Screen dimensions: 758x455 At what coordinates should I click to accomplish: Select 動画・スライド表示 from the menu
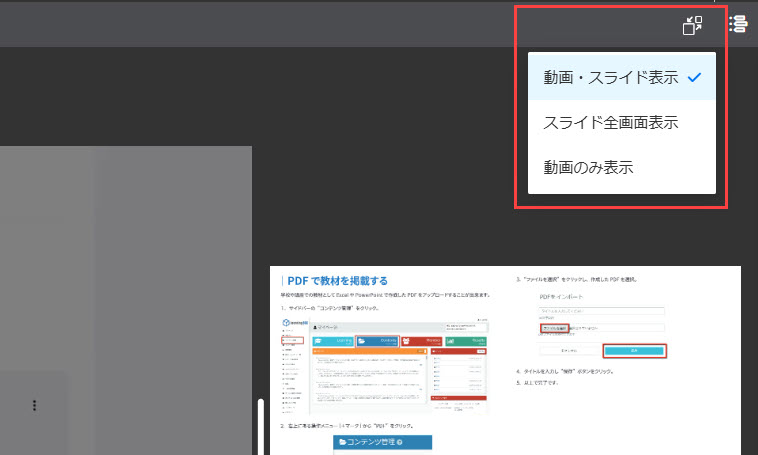pyautogui.click(x=610, y=77)
